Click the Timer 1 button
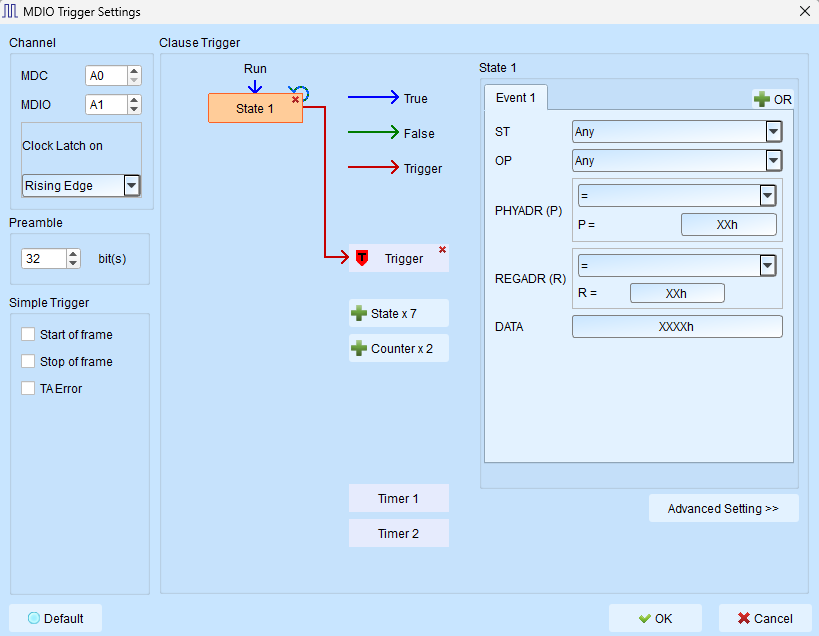This screenshot has width=819, height=636. pos(399,498)
